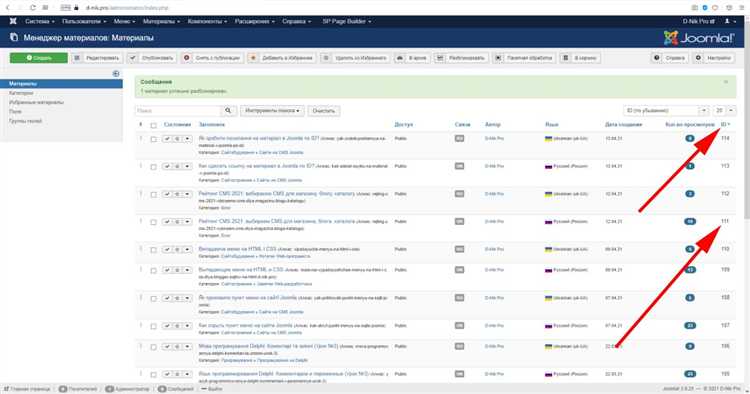Open the Расширения top menu
Image resolution: width=750 pixels, height=394 pixels.
pos(254,21)
